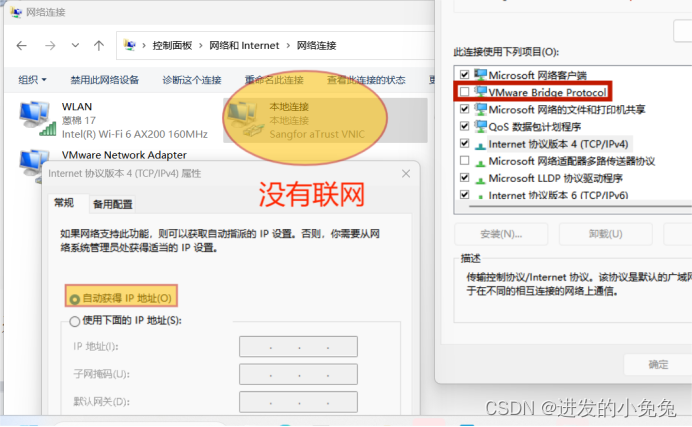The width and height of the screenshot is (692, 427).
Task: Open recent locations chevron in navigation bar
Action: [x=75, y=45]
